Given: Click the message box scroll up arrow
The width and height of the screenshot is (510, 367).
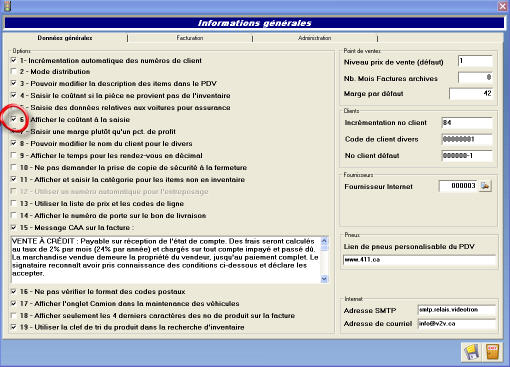Looking at the screenshot, I should 324,240.
